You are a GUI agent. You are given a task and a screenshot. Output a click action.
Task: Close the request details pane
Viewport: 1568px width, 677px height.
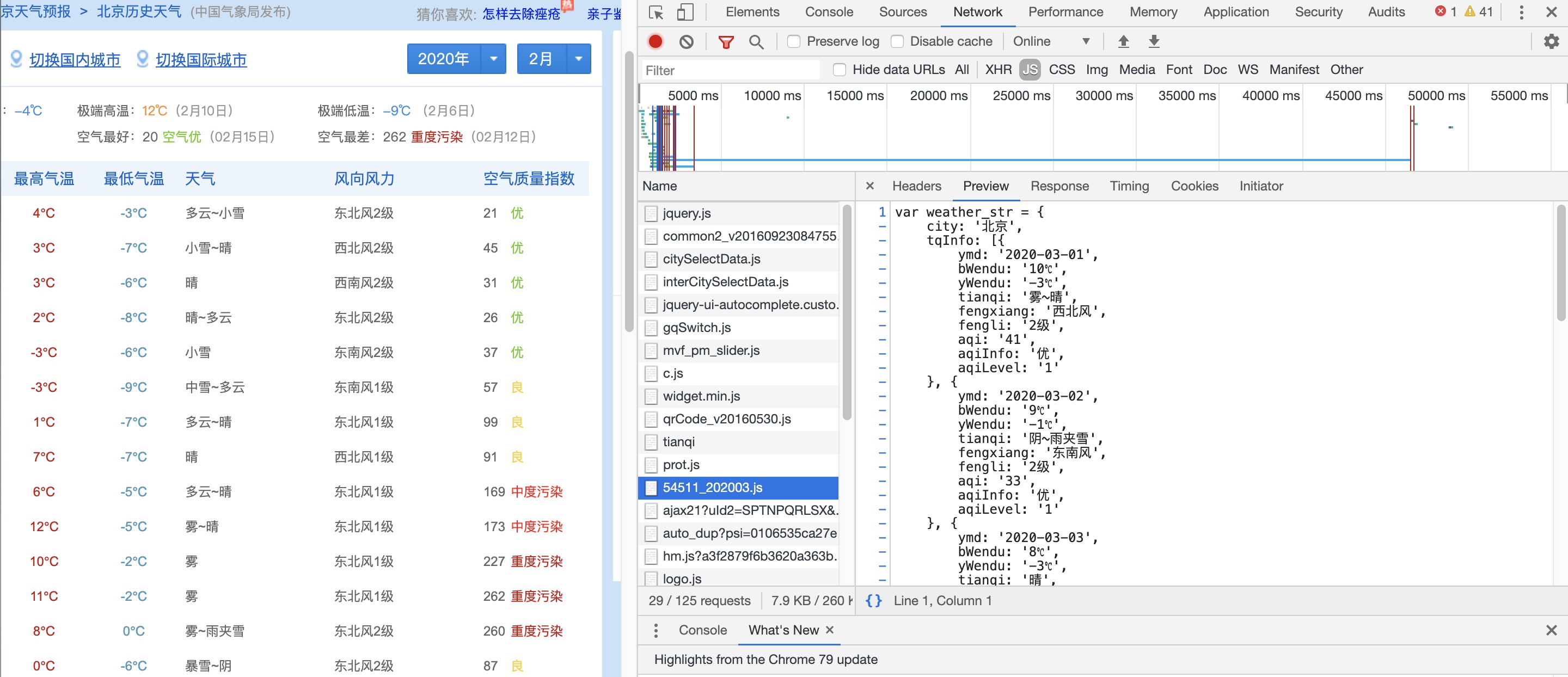pos(870,186)
